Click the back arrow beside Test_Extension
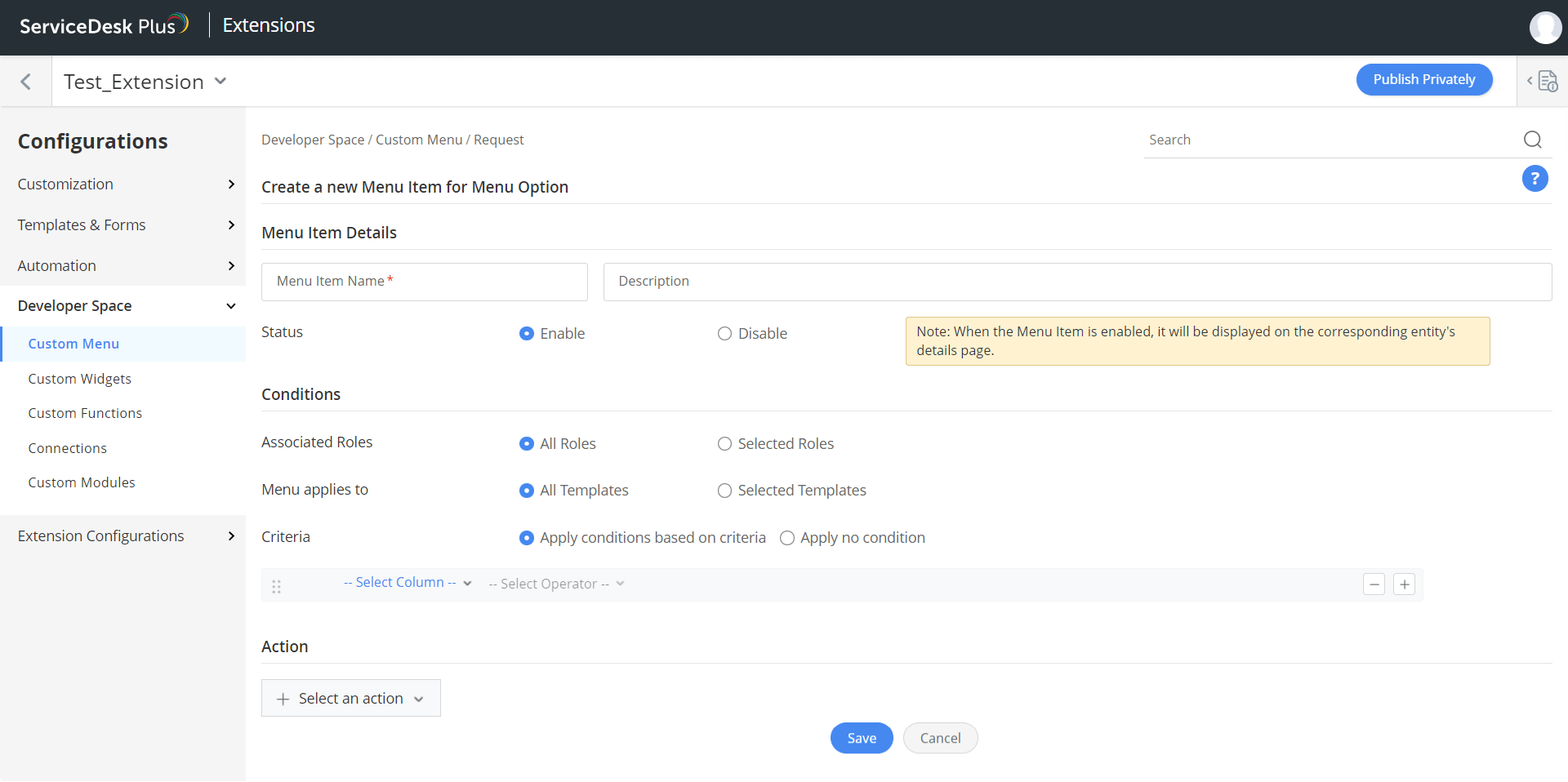The height and width of the screenshot is (782, 1568). [x=25, y=82]
